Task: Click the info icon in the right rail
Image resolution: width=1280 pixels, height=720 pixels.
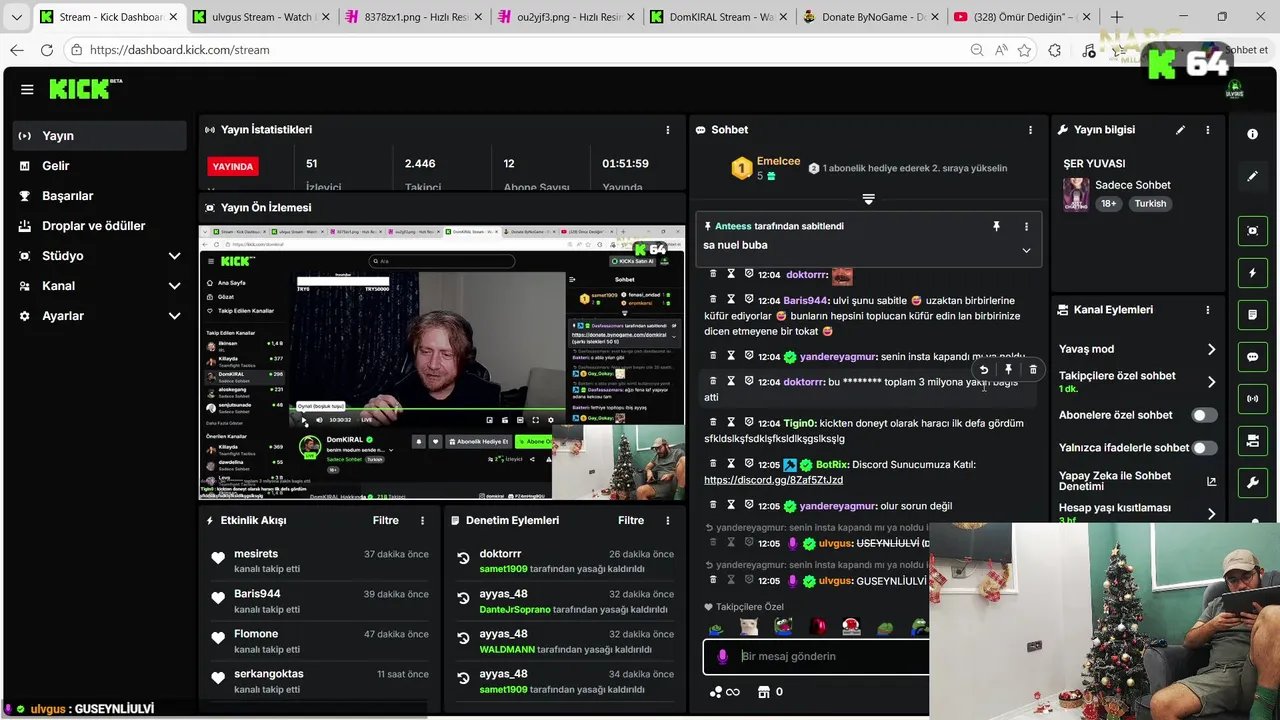Action: (x=1253, y=134)
